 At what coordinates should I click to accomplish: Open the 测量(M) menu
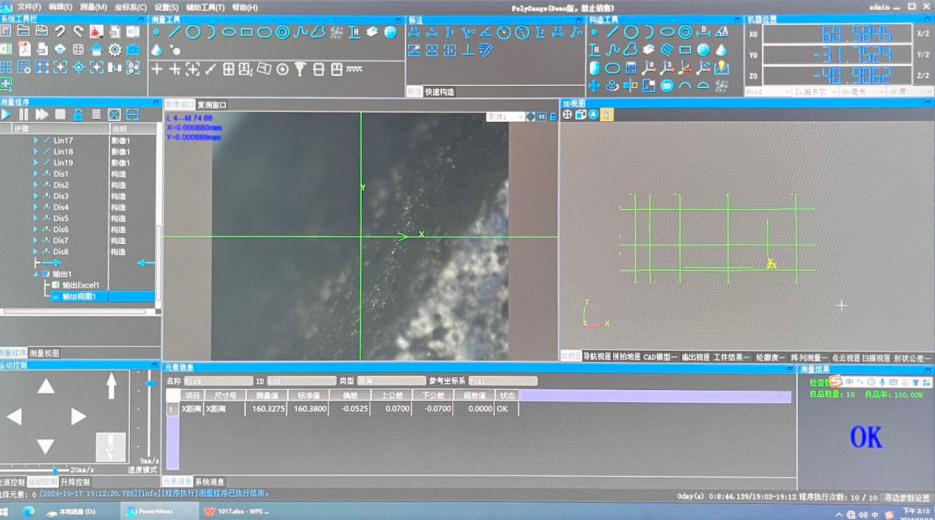tap(93, 7)
